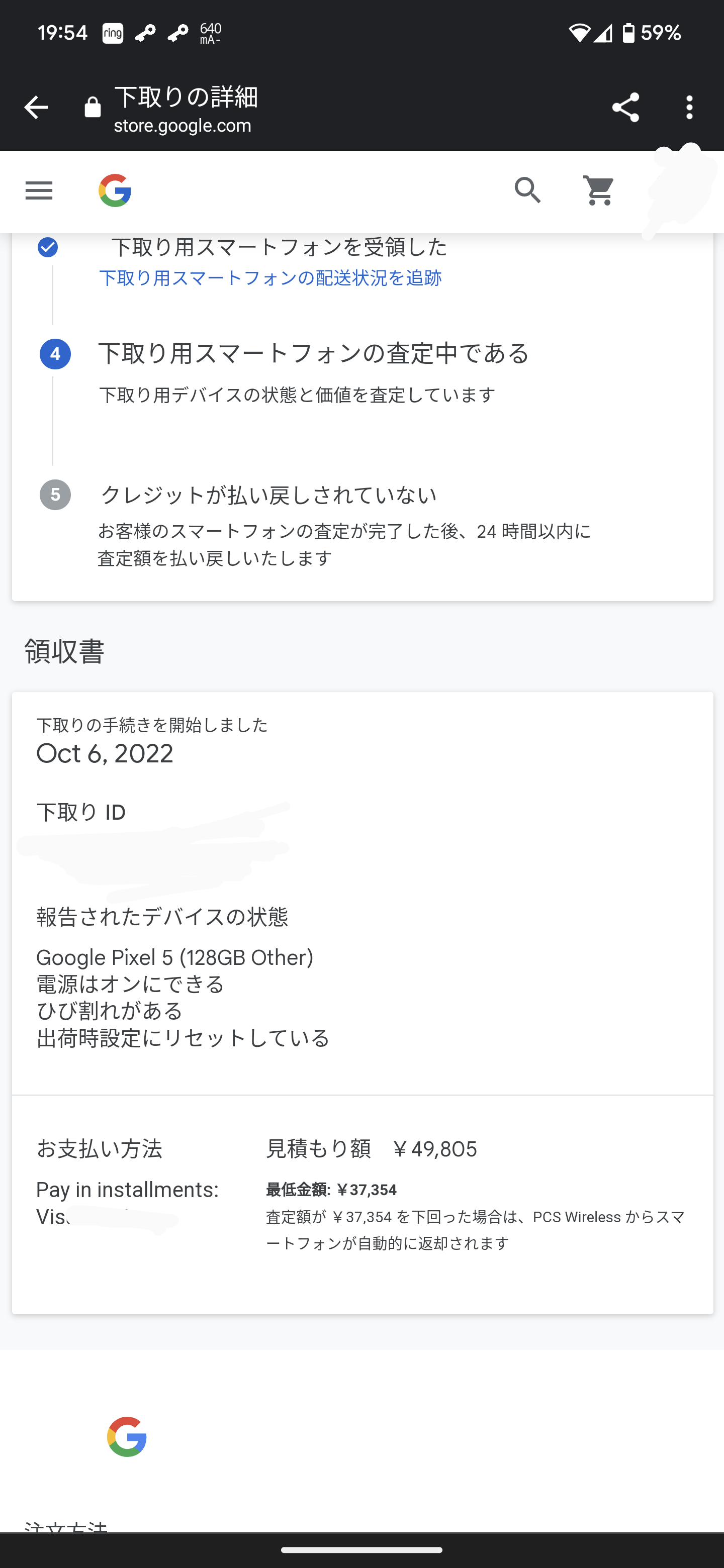724x1568 pixels.
Task: Tap the gray step 5 circle
Action: tap(55, 495)
